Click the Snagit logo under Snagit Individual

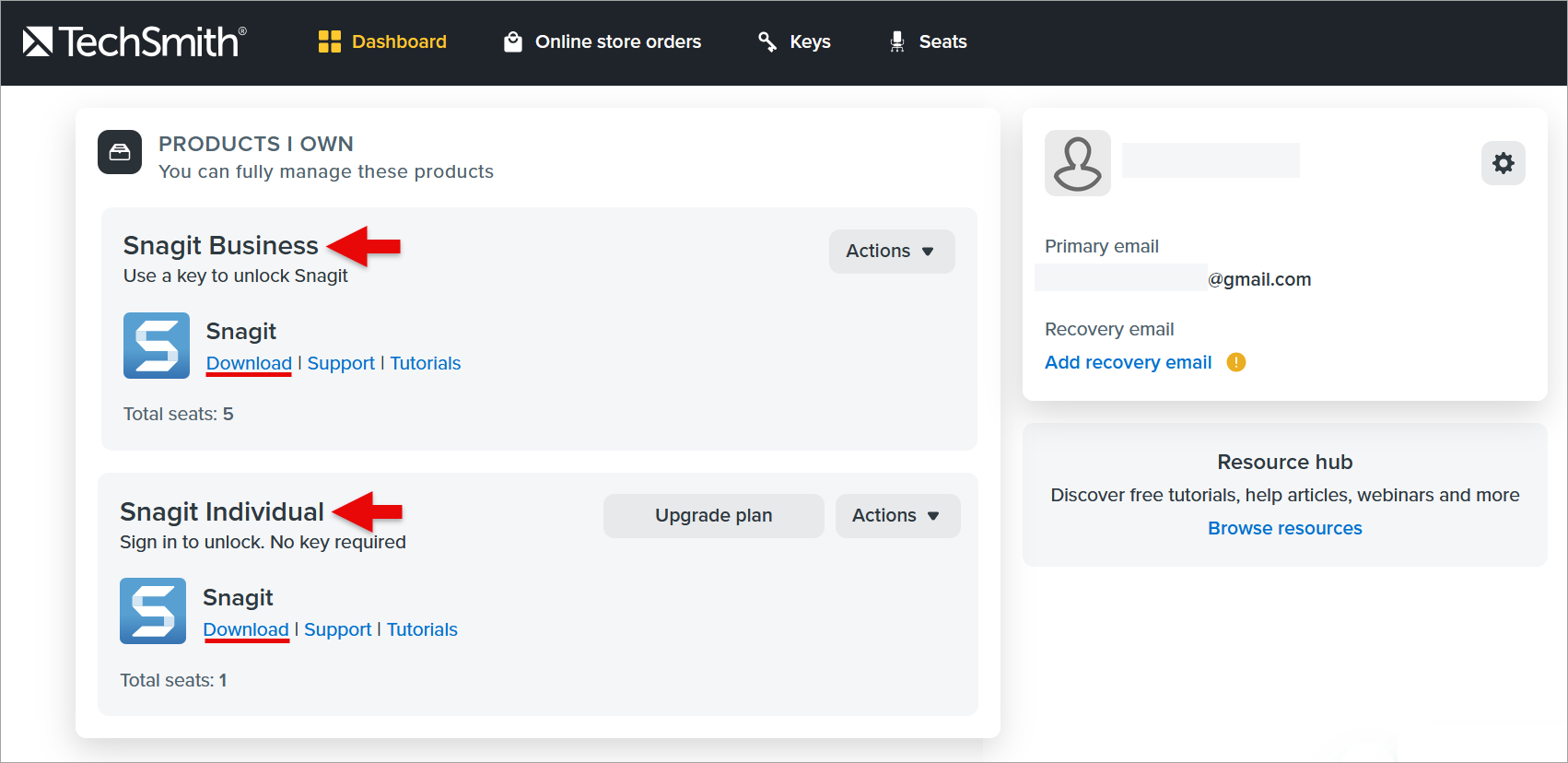153,611
